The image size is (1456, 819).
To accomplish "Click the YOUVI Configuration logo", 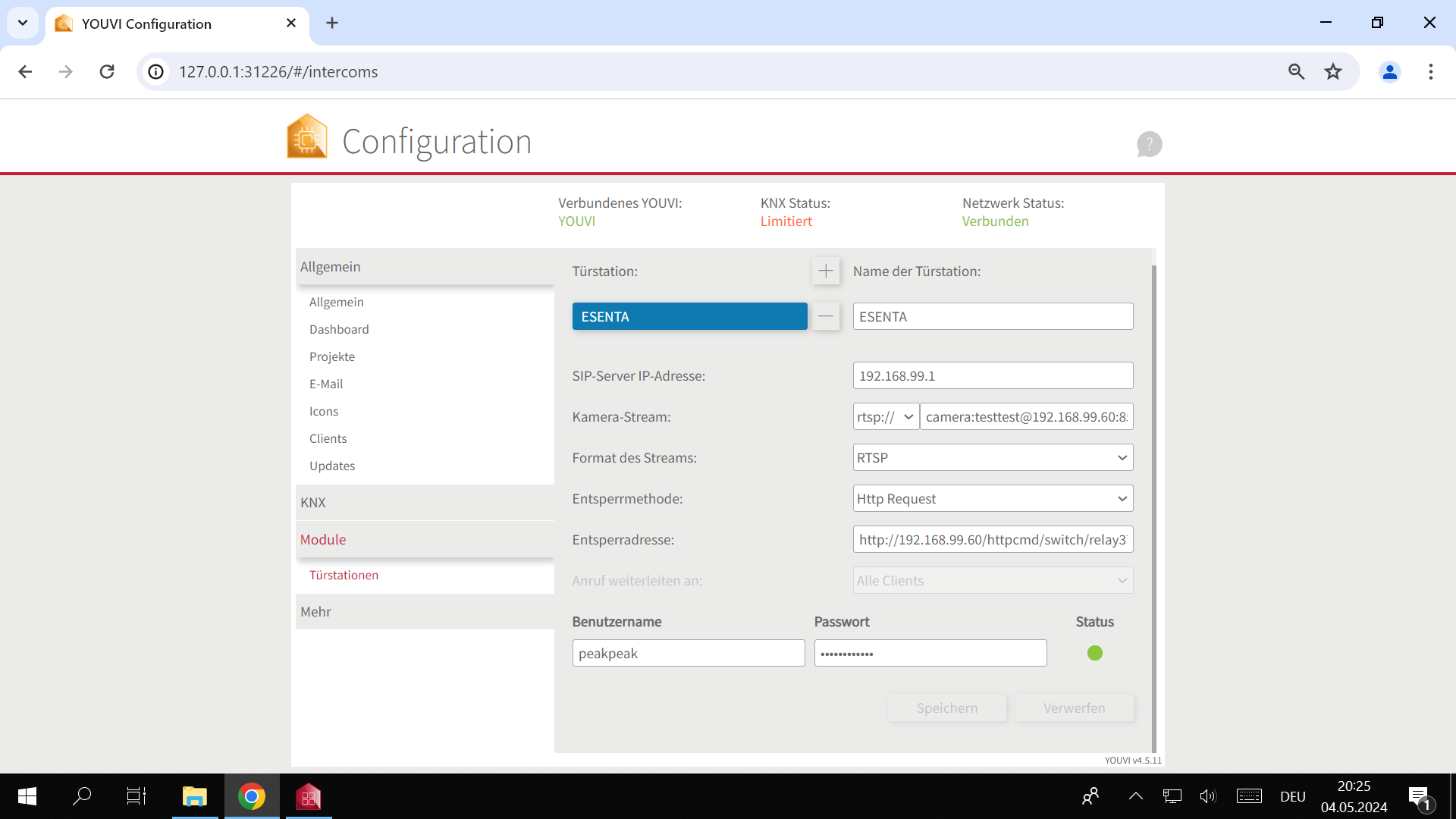I will 307,136.
